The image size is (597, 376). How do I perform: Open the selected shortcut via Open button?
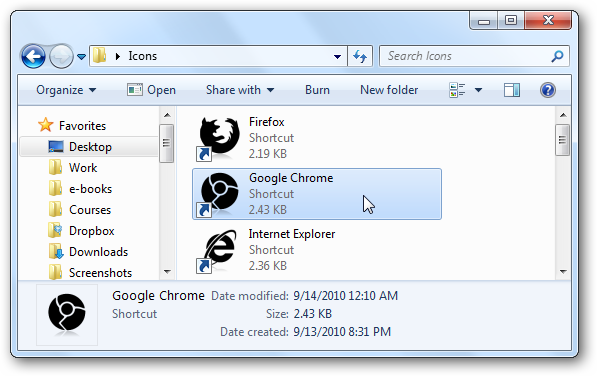click(x=151, y=90)
